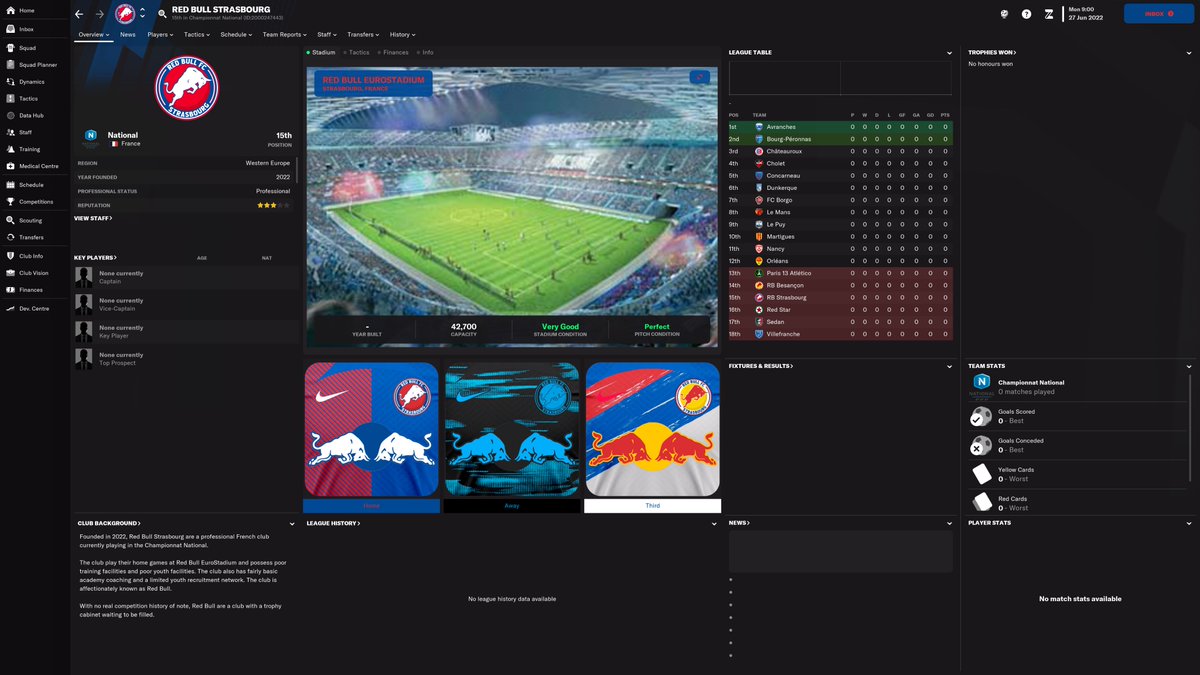The height and width of the screenshot is (675, 1200).
Task: Cycle clubs using the arrows beside the badge
Action: tap(142, 14)
